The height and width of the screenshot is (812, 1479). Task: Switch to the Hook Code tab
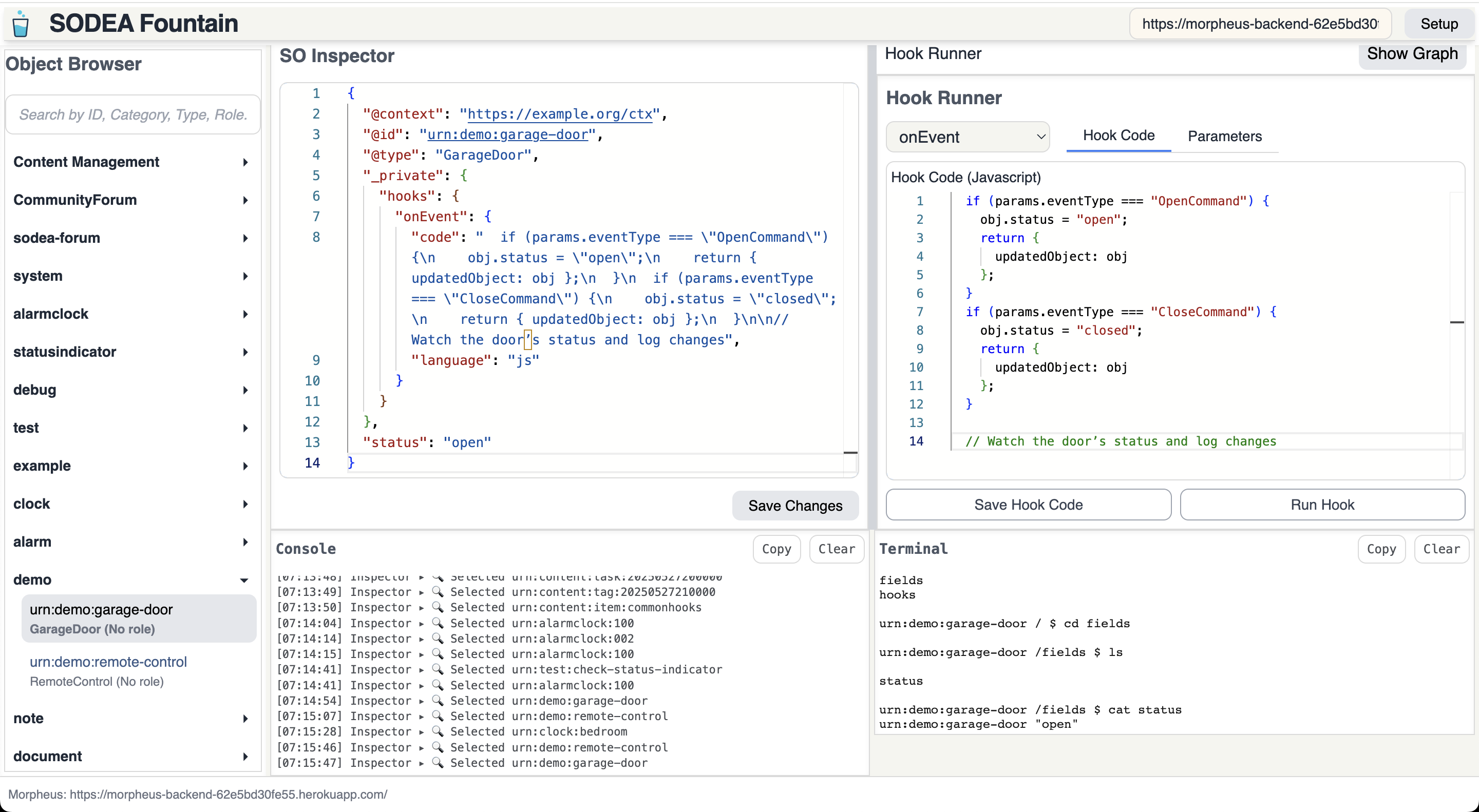tap(1118, 136)
